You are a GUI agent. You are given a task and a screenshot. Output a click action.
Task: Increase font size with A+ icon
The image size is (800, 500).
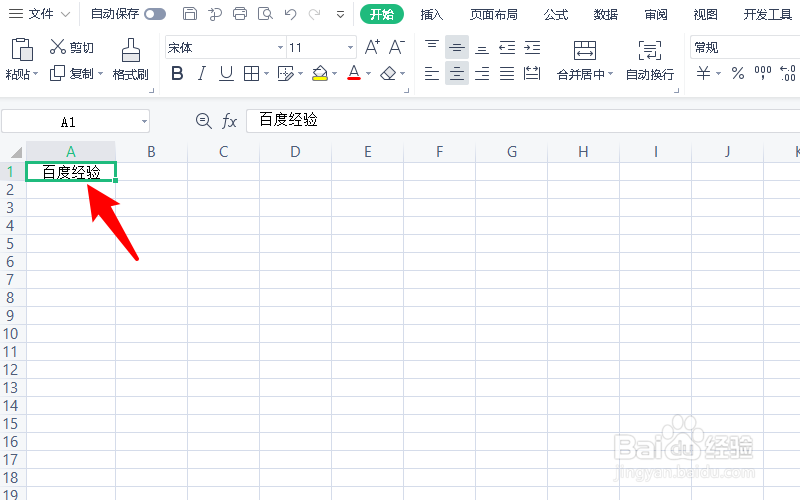pyautogui.click(x=372, y=47)
